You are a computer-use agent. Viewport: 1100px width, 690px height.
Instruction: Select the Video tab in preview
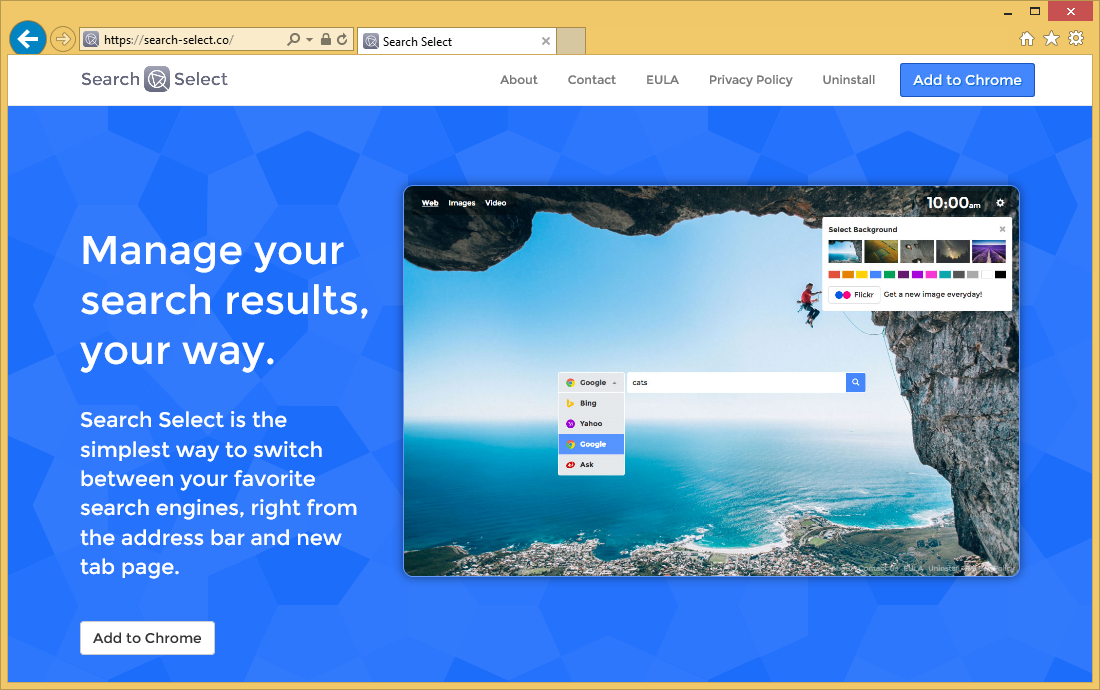pyautogui.click(x=495, y=203)
